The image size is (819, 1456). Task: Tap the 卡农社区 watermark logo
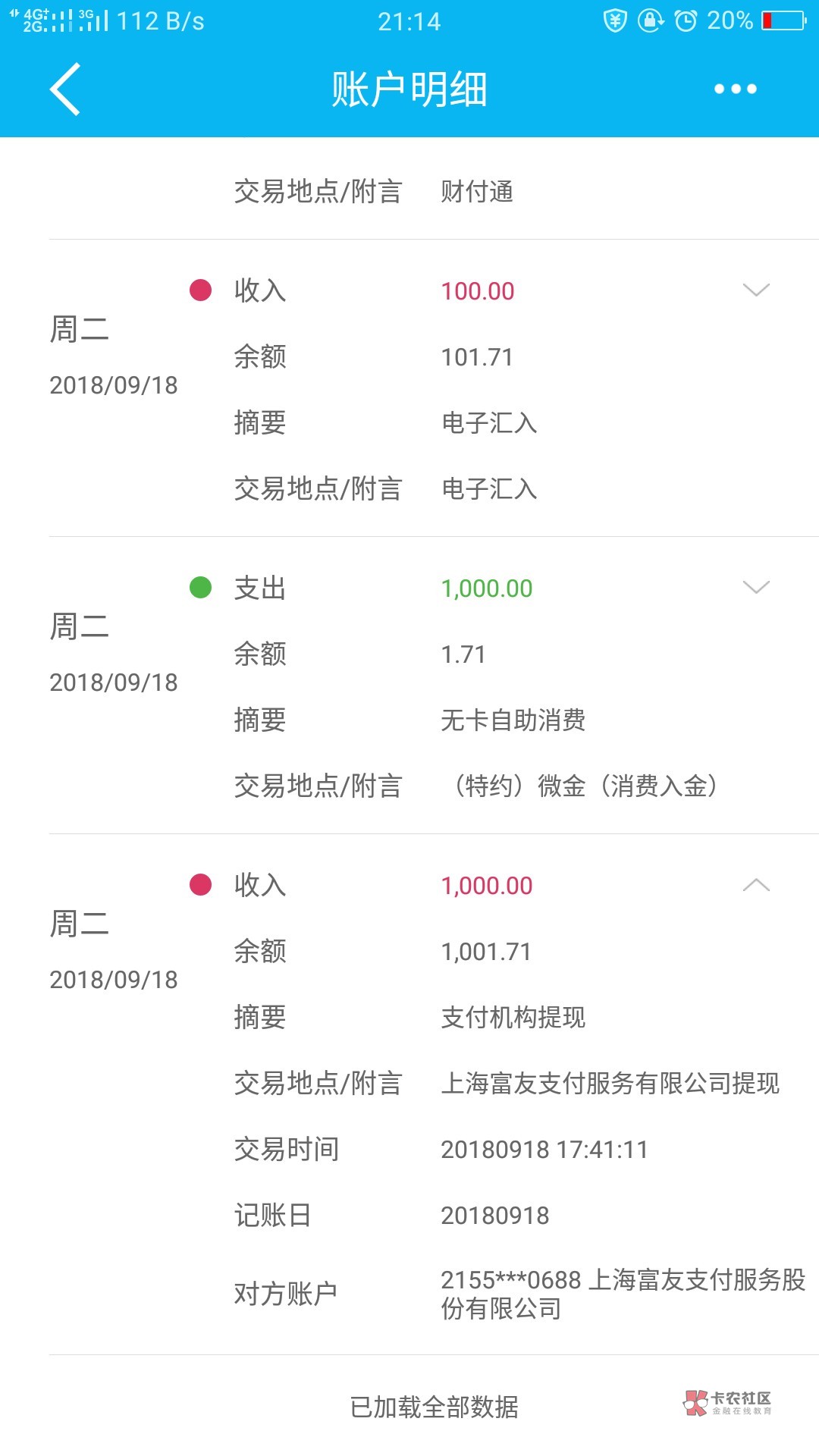pyautogui.click(x=727, y=1403)
